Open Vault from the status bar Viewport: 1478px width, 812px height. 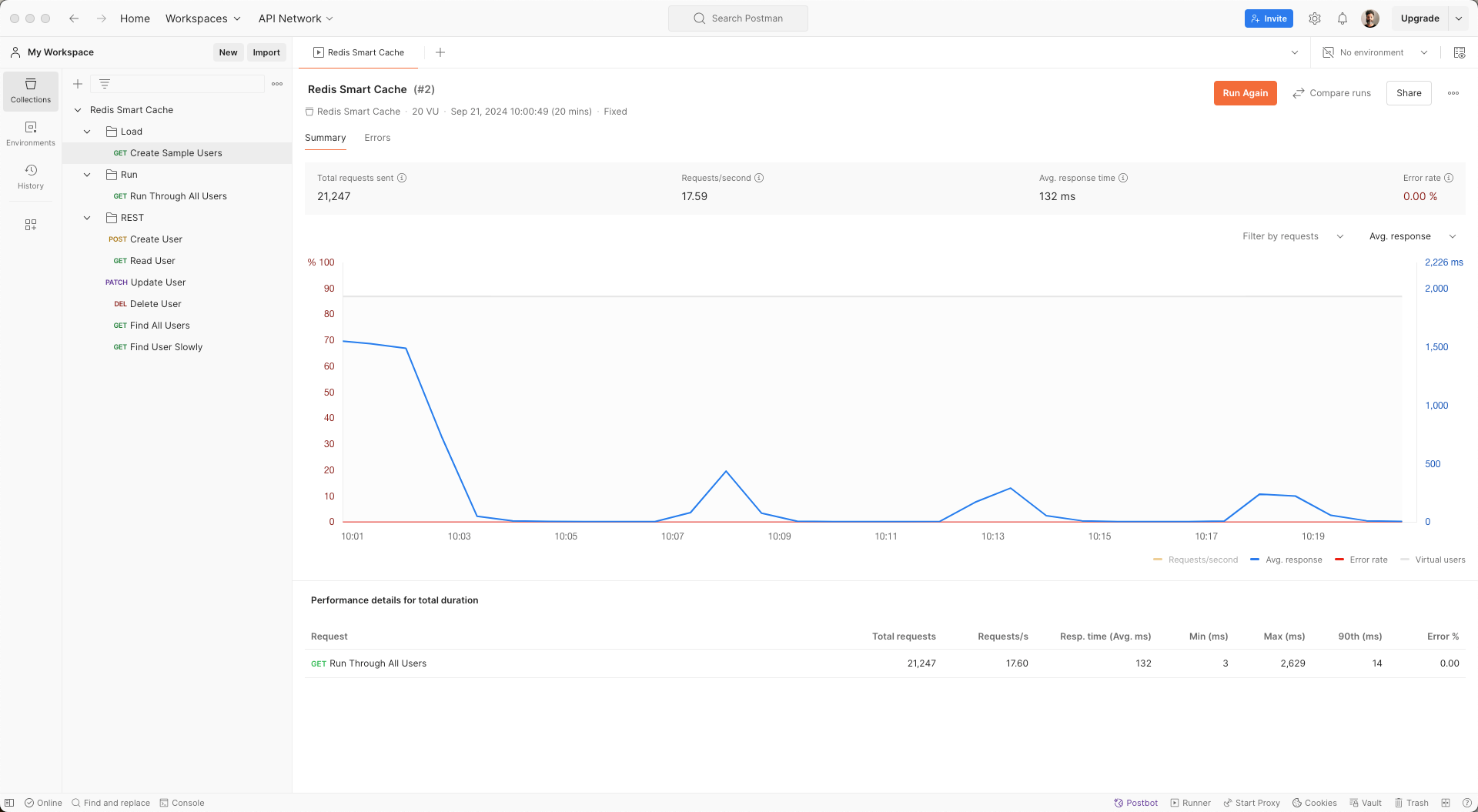(1366, 803)
